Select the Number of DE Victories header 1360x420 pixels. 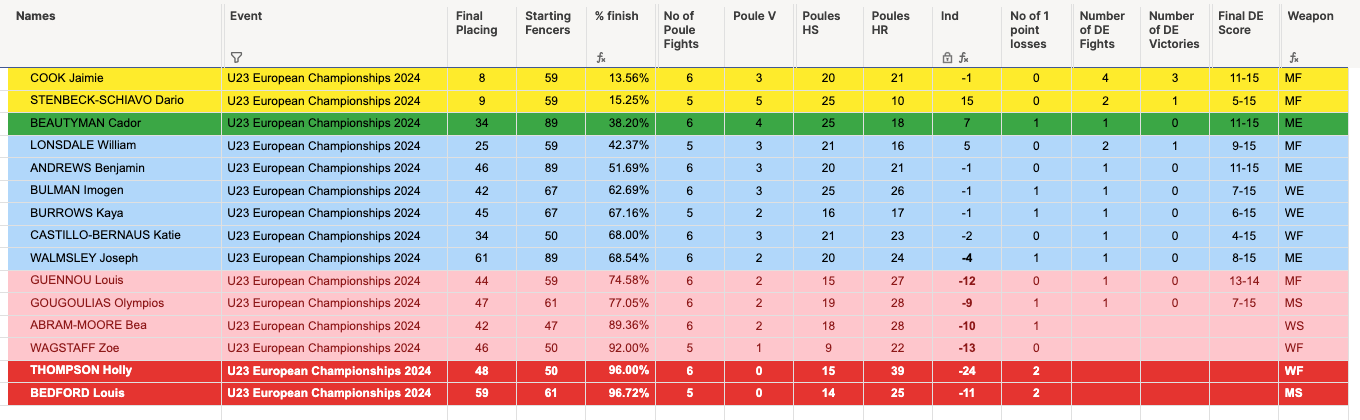tap(1174, 30)
